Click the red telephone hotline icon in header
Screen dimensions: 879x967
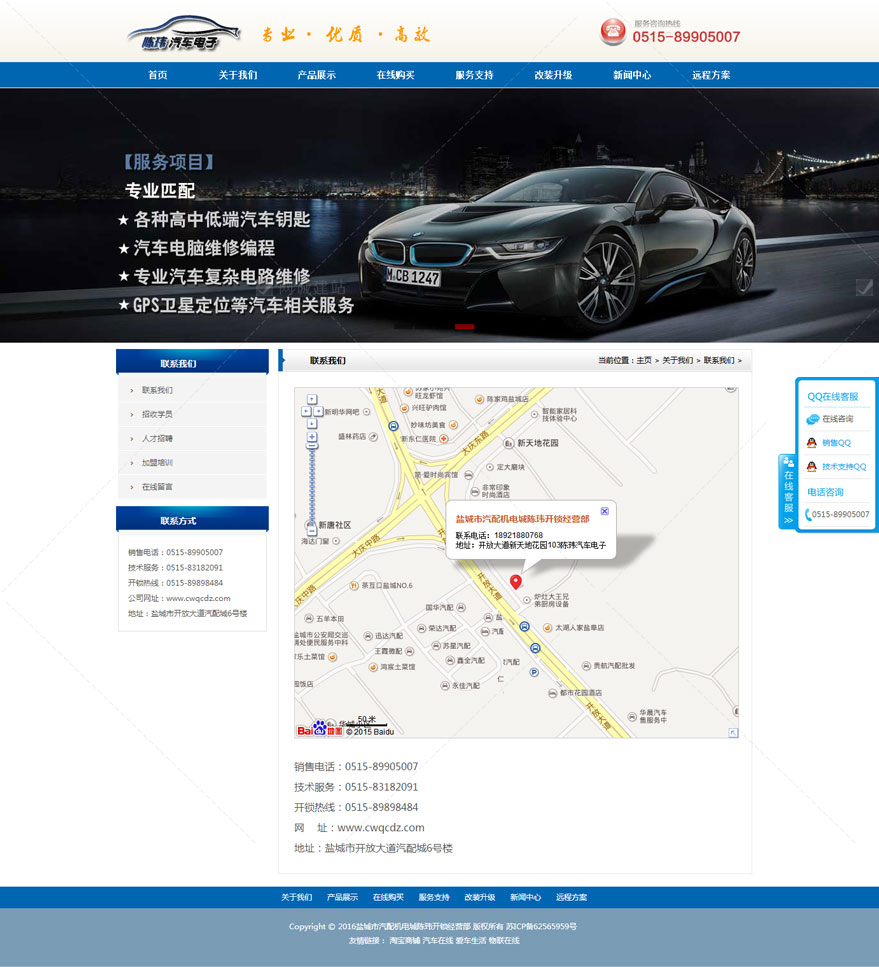click(613, 31)
